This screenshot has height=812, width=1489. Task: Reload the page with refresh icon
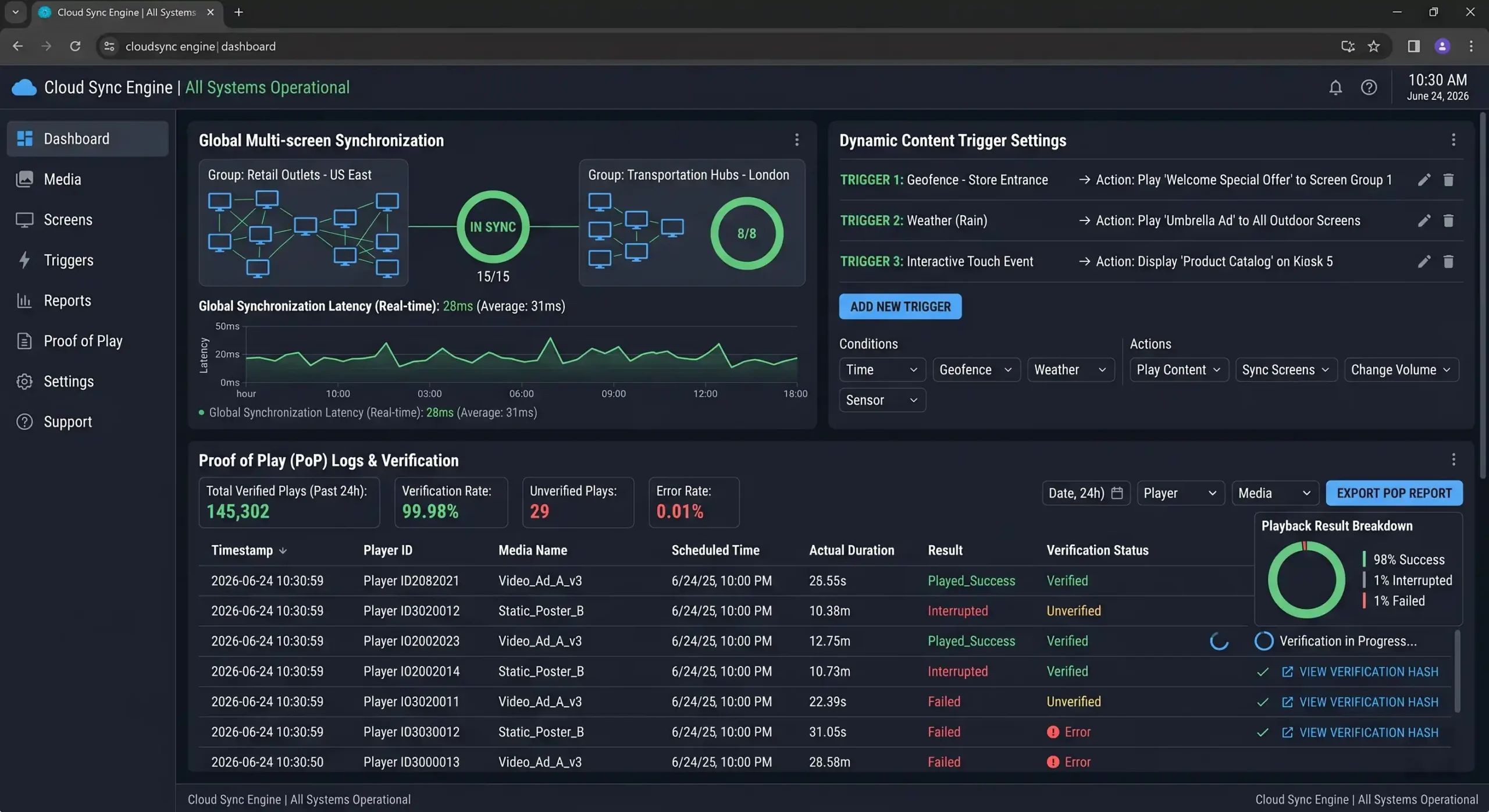click(x=75, y=47)
